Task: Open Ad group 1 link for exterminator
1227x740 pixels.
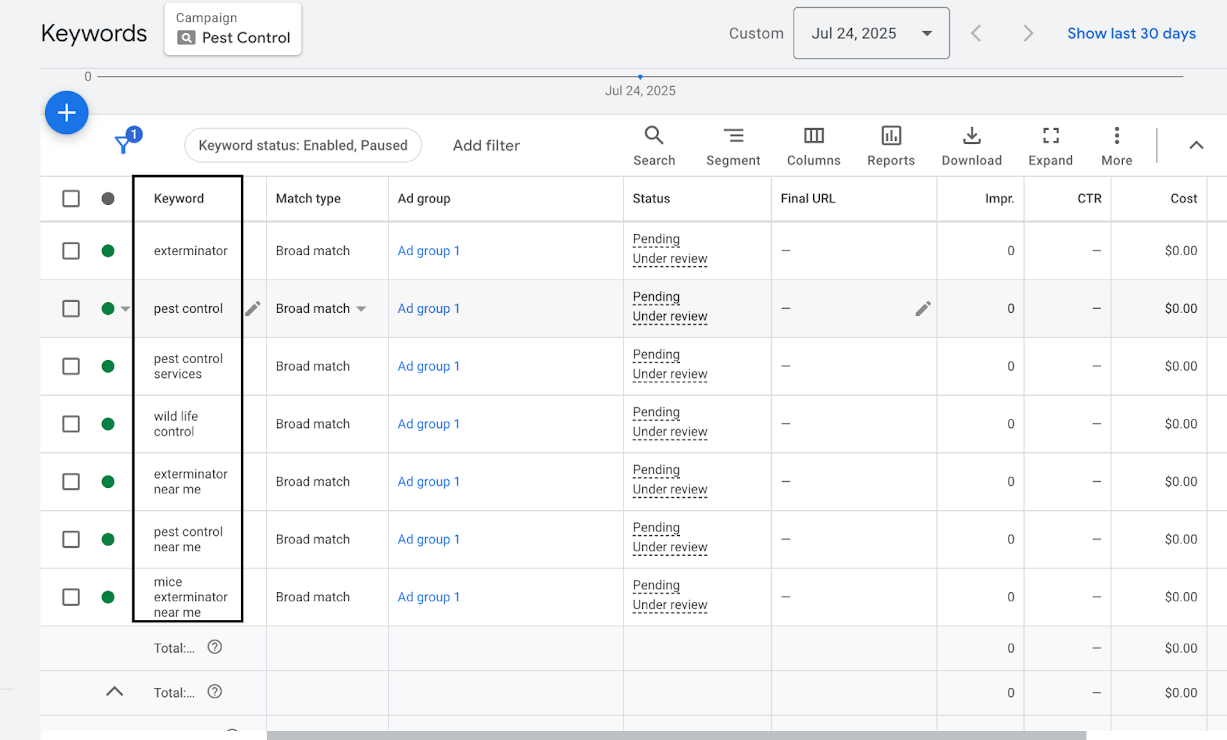Action: point(428,251)
